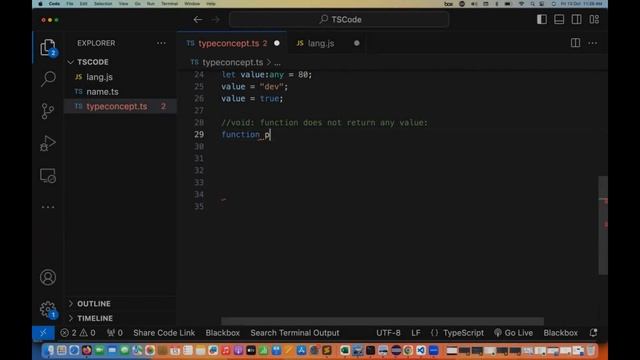Open the Explorer view in activity bar
The height and width of the screenshot is (360, 640).
pos(48,47)
